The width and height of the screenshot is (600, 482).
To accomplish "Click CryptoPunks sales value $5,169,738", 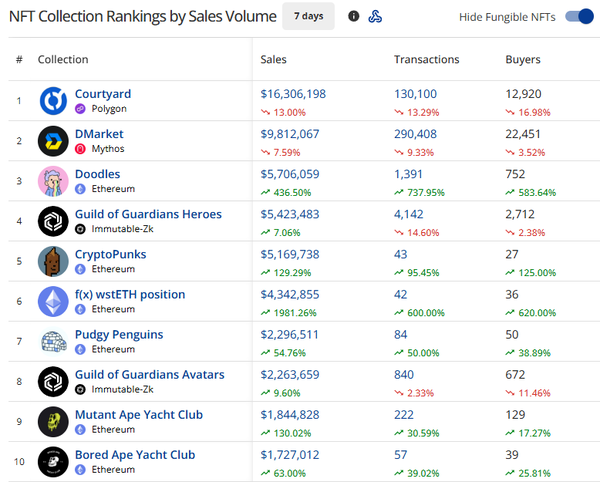I will click(x=290, y=255).
